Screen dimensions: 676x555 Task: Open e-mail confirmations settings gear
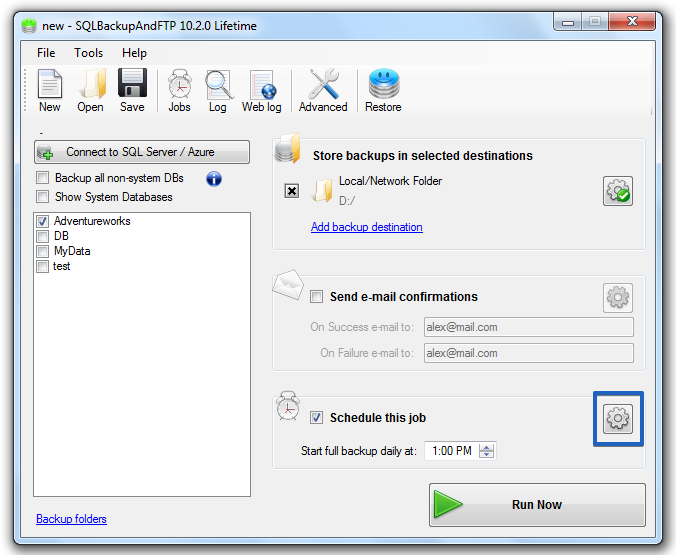tap(618, 298)
